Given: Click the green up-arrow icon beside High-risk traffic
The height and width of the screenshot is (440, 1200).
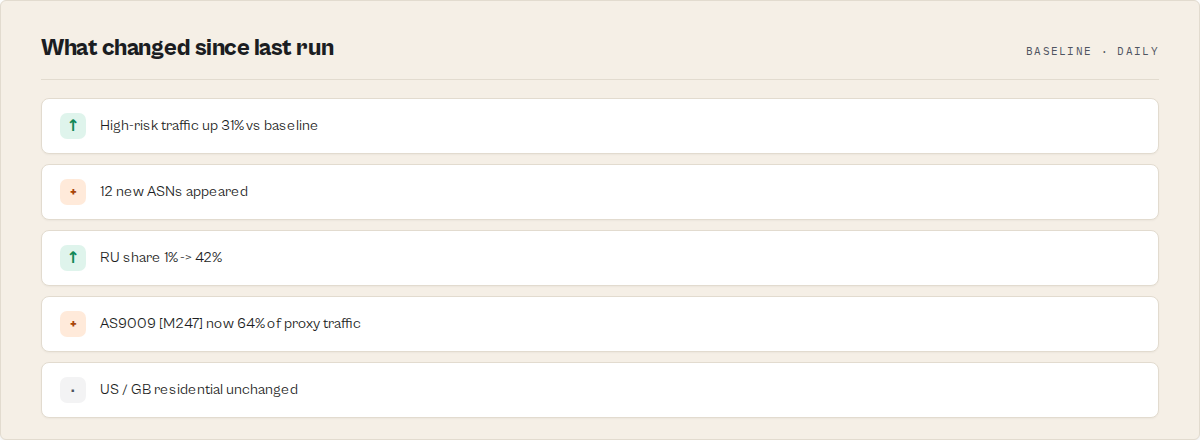Looking at the screenshot, I should tap(73, 126).
